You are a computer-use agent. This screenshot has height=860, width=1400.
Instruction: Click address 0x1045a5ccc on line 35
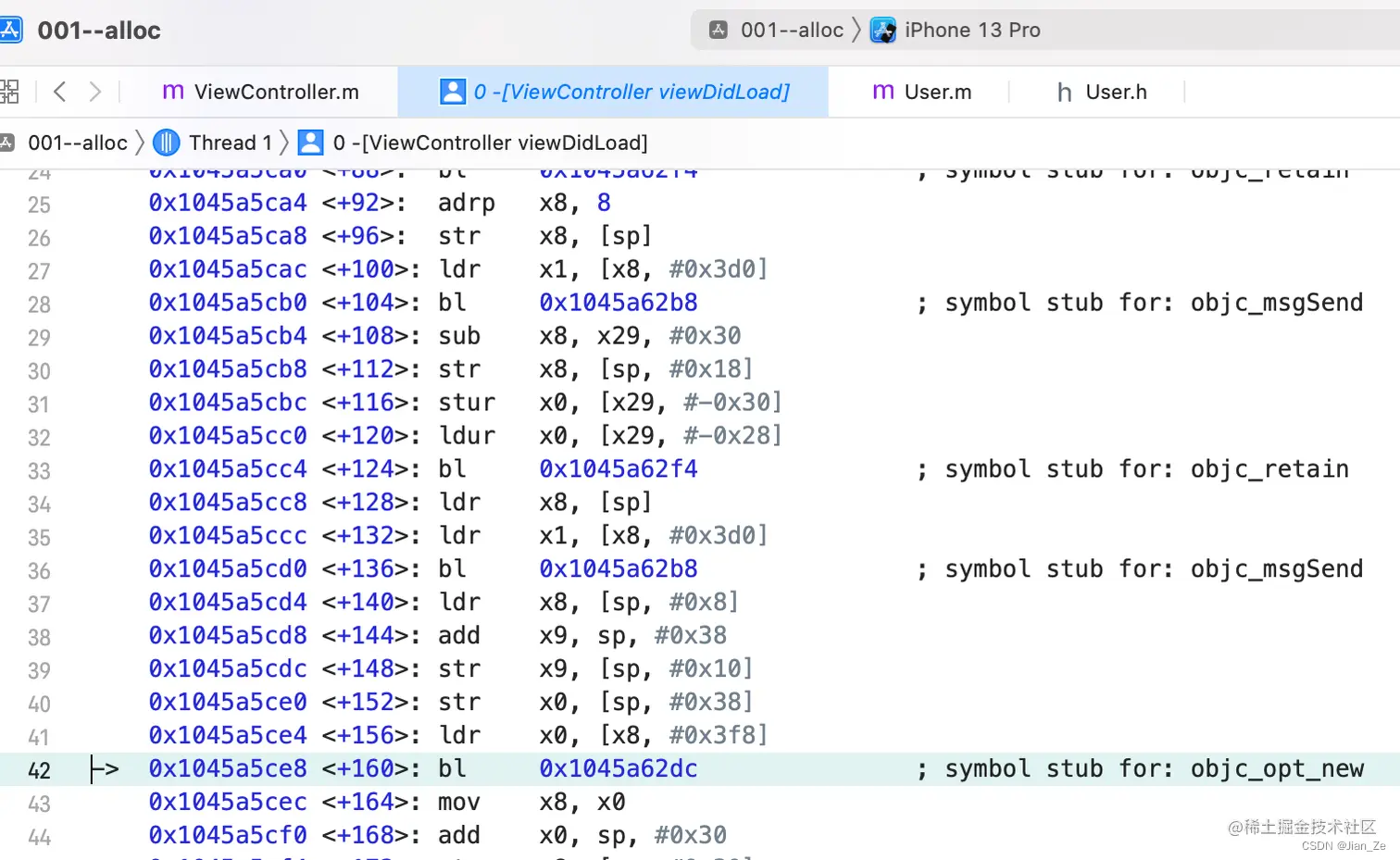[228, 535]
